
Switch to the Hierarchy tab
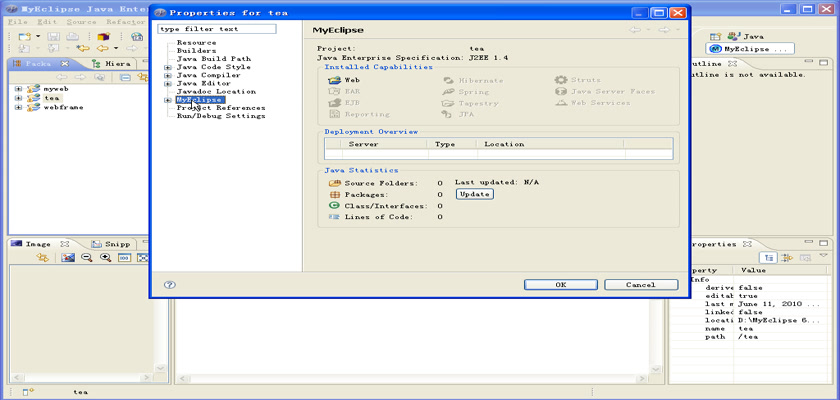click(x=111, y=63)
